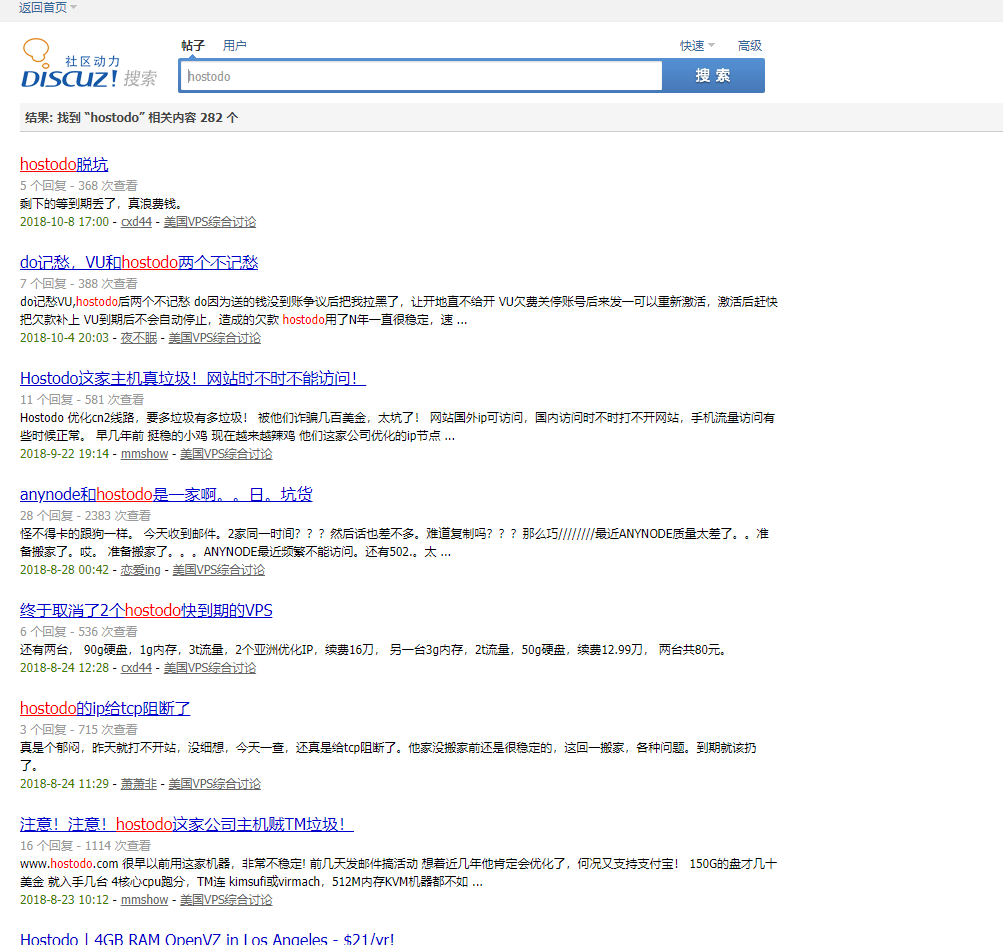Open post Hostodo这家主机真垃圾！网站时不时不能访问！
This screenshot has height=945, width=1003.
click(x=193, y=378)
